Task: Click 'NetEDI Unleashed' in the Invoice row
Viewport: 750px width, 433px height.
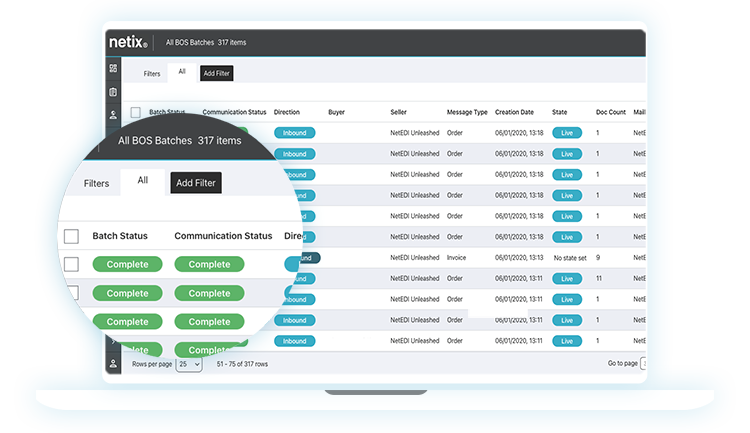Action: click(414, 257)
